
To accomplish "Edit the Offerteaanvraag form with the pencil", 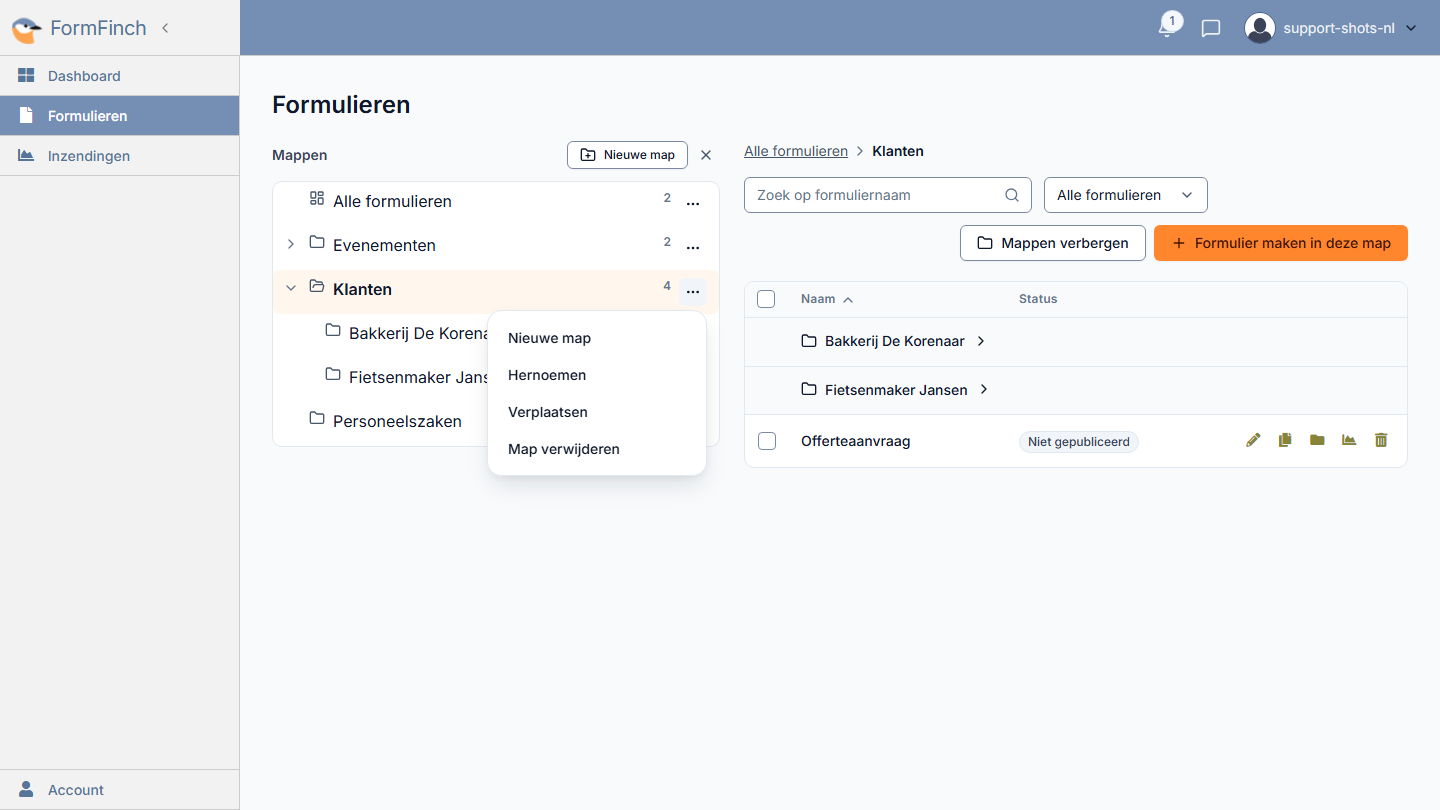I will coord(1253,440).
